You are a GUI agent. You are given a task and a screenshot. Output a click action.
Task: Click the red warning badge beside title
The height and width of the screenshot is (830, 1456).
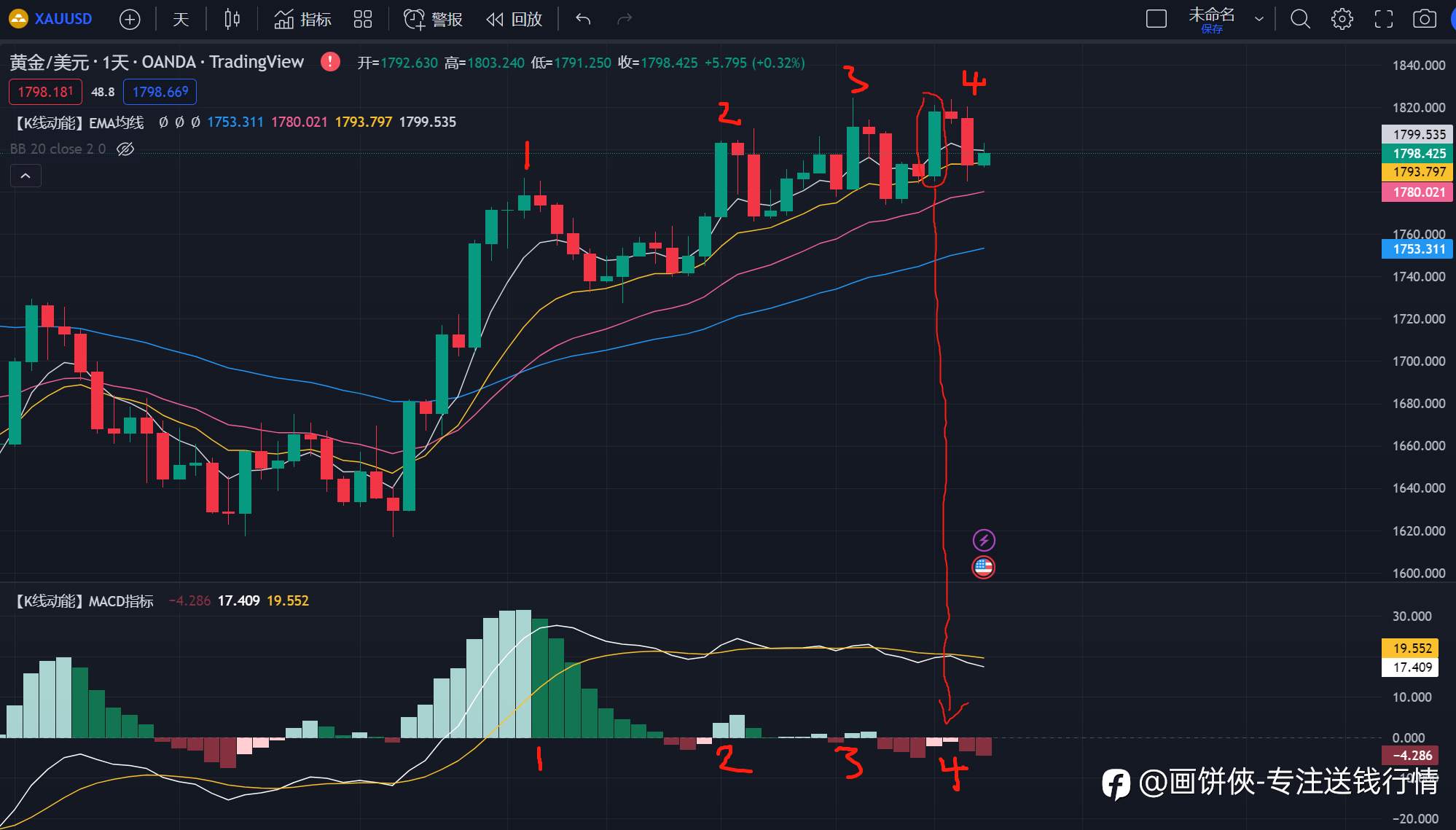pos(330,62)
